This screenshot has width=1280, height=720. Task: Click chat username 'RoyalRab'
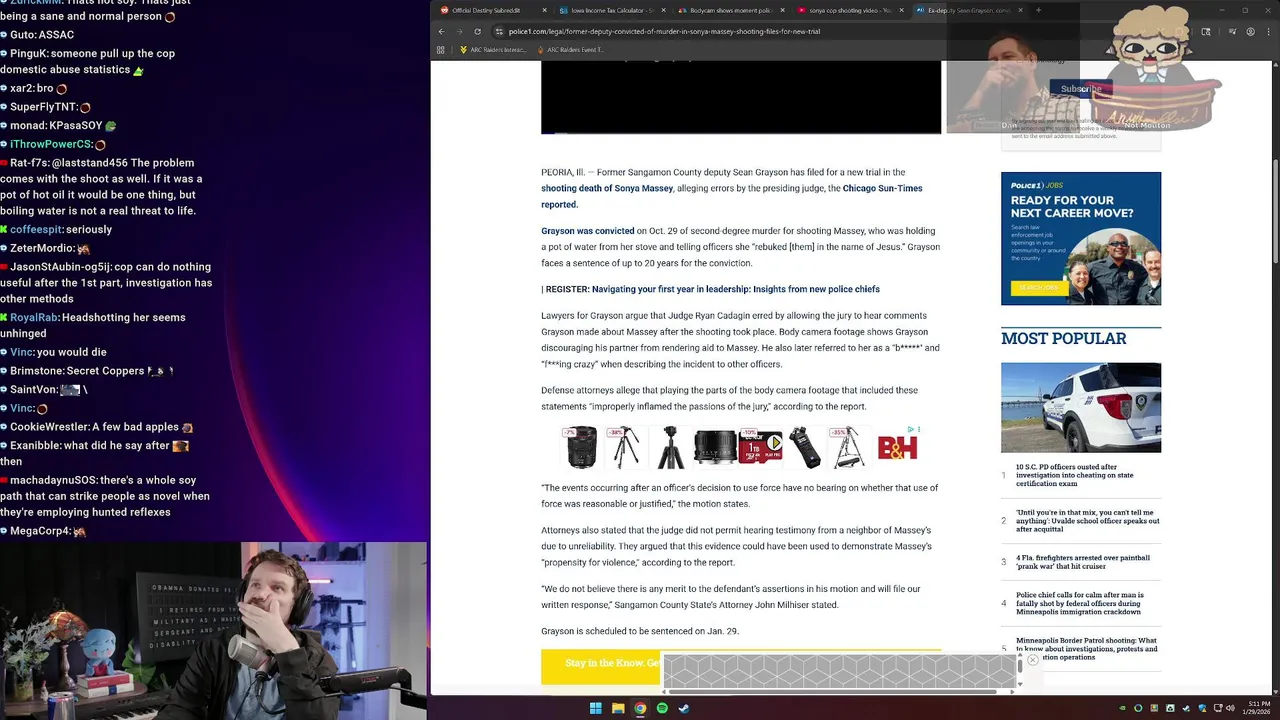tap(34, 318)
